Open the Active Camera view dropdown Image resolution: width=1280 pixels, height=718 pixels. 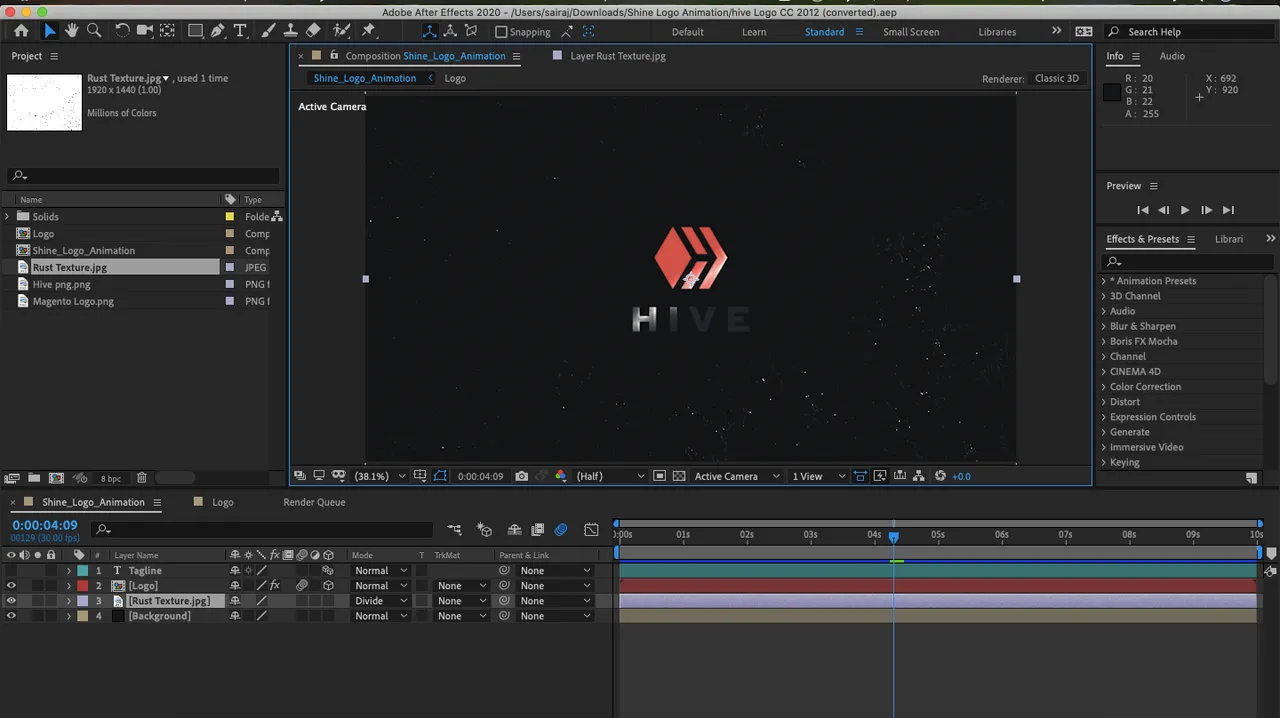(x=737, y=476)
